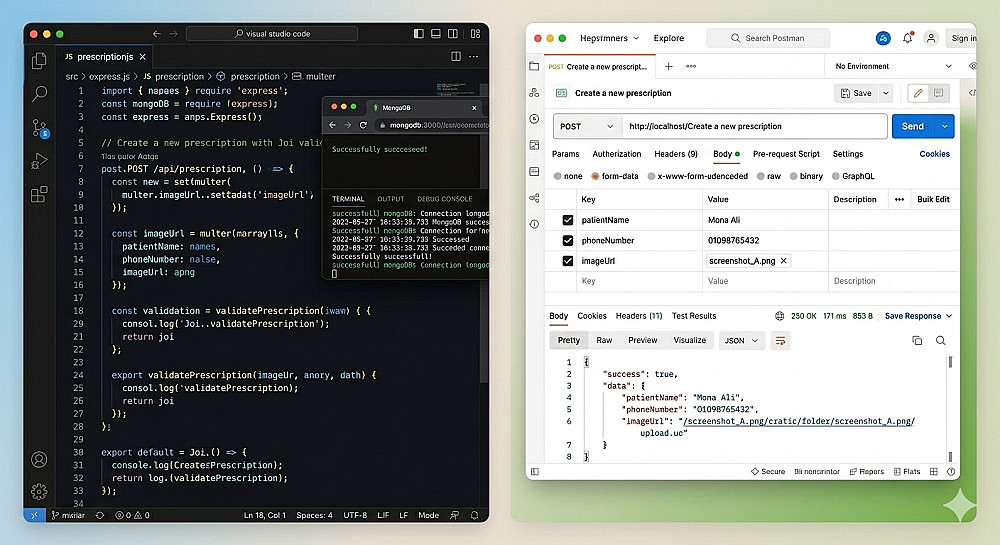Copy the response body in Postman
Screen dimensions: 1000x545
click(x=917, y=340)
